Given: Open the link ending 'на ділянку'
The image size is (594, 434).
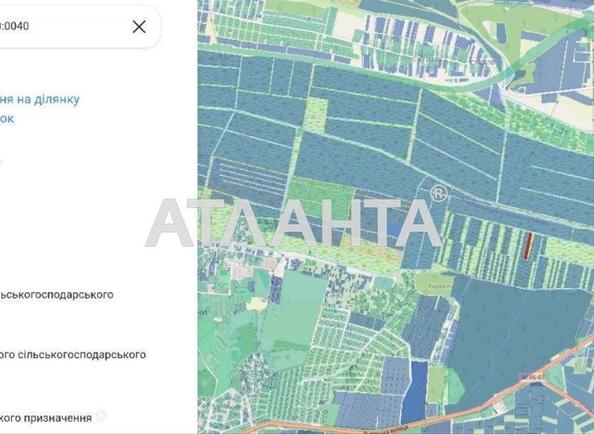Looking at the screenshot, I should click(x=39, y=99).
